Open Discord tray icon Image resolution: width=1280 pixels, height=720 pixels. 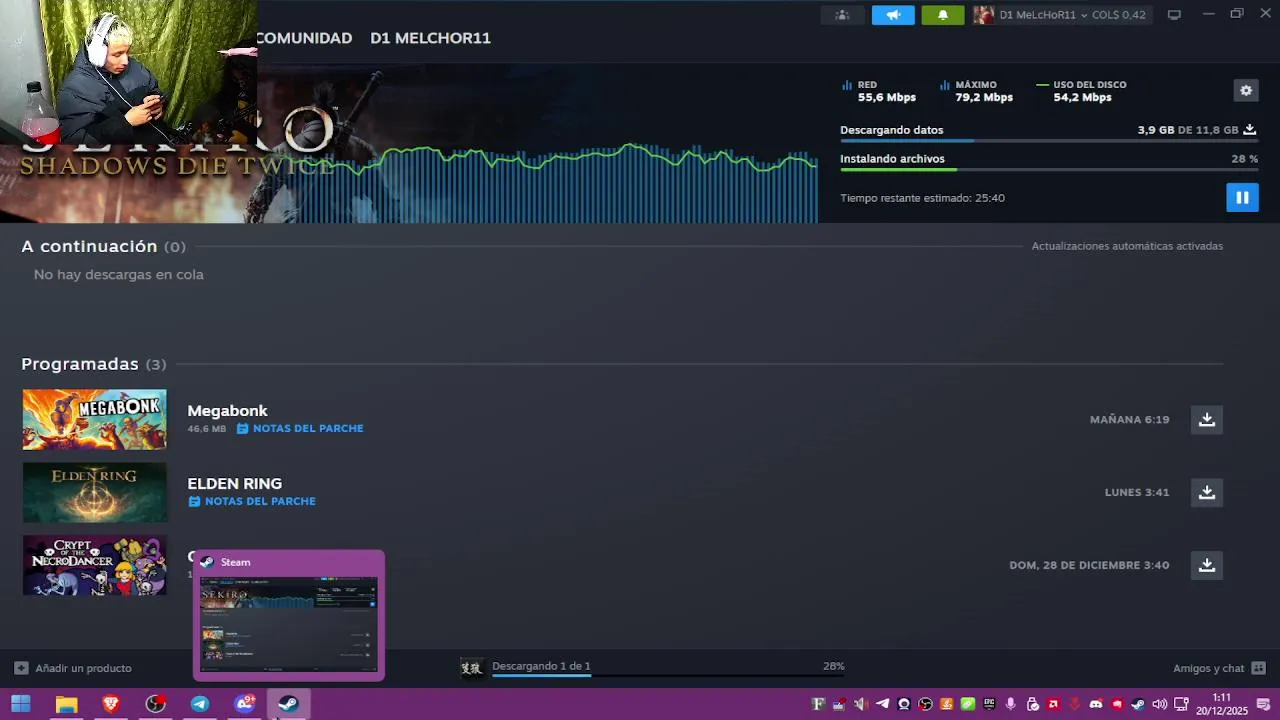[x=1096, y=705]
